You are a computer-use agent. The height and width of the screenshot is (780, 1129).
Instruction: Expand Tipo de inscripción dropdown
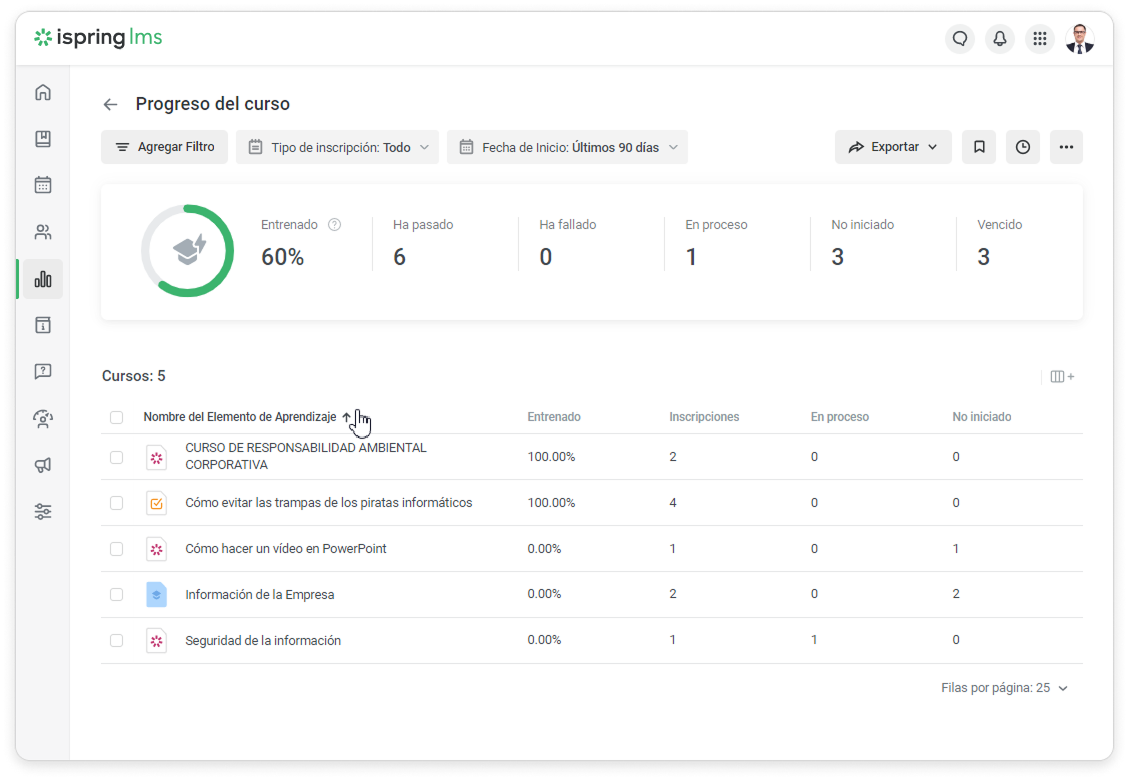click(x=338, y=147)
